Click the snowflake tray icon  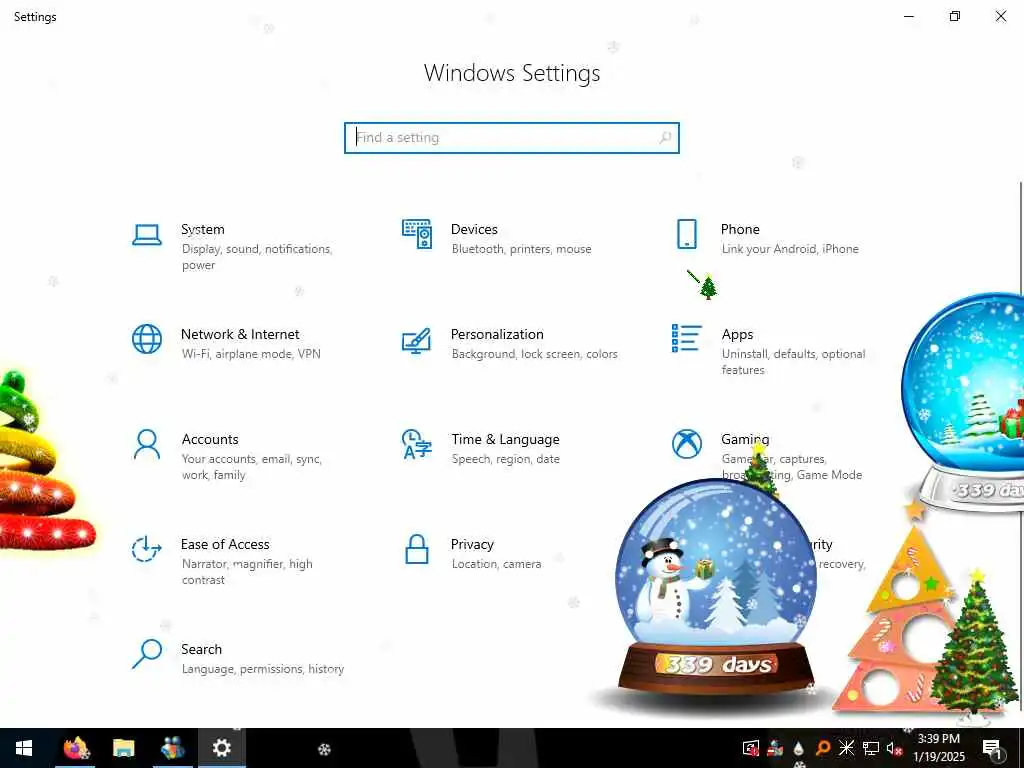coord(846,748)
